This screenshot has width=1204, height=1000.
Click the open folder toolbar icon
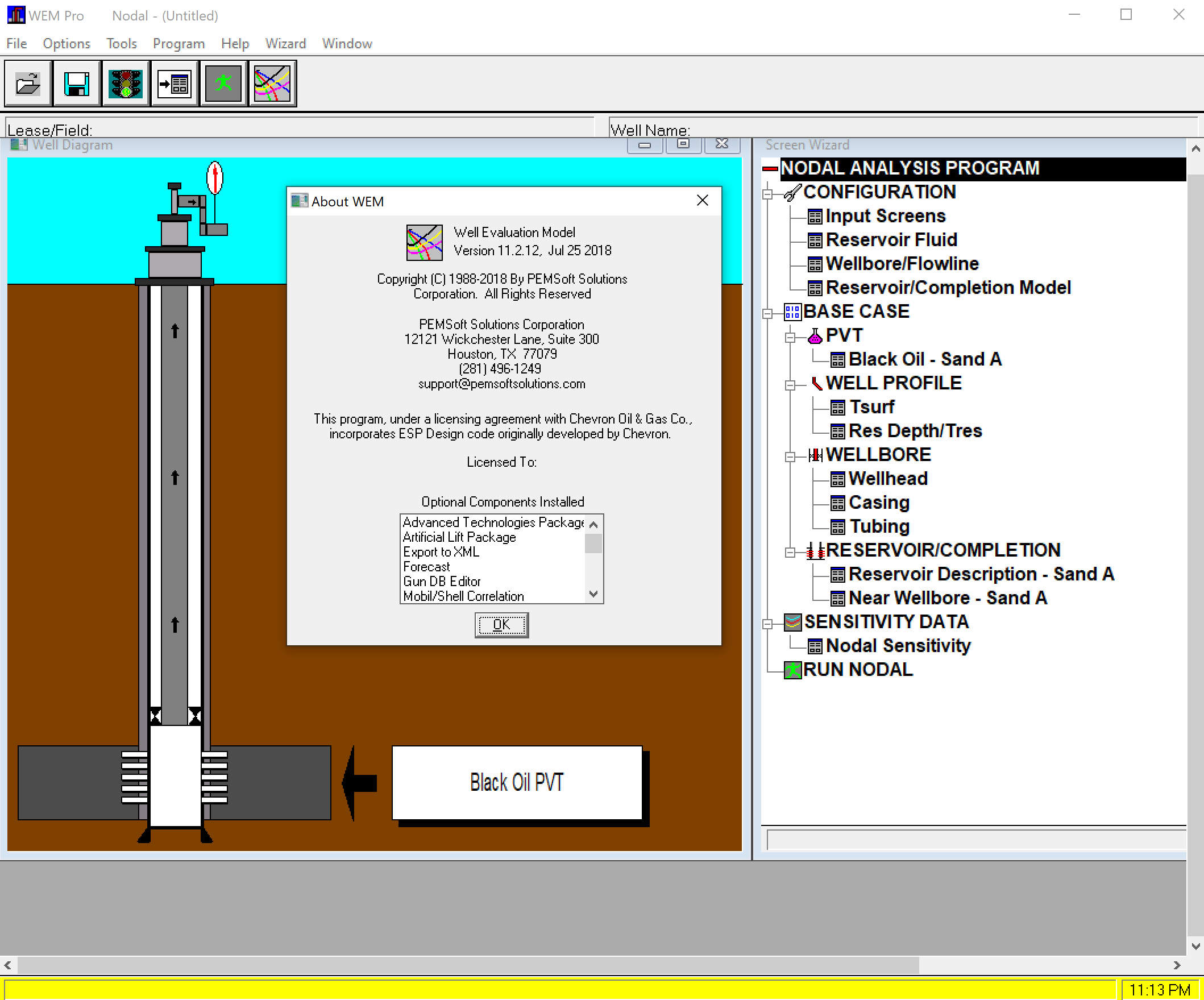point(27,84)
